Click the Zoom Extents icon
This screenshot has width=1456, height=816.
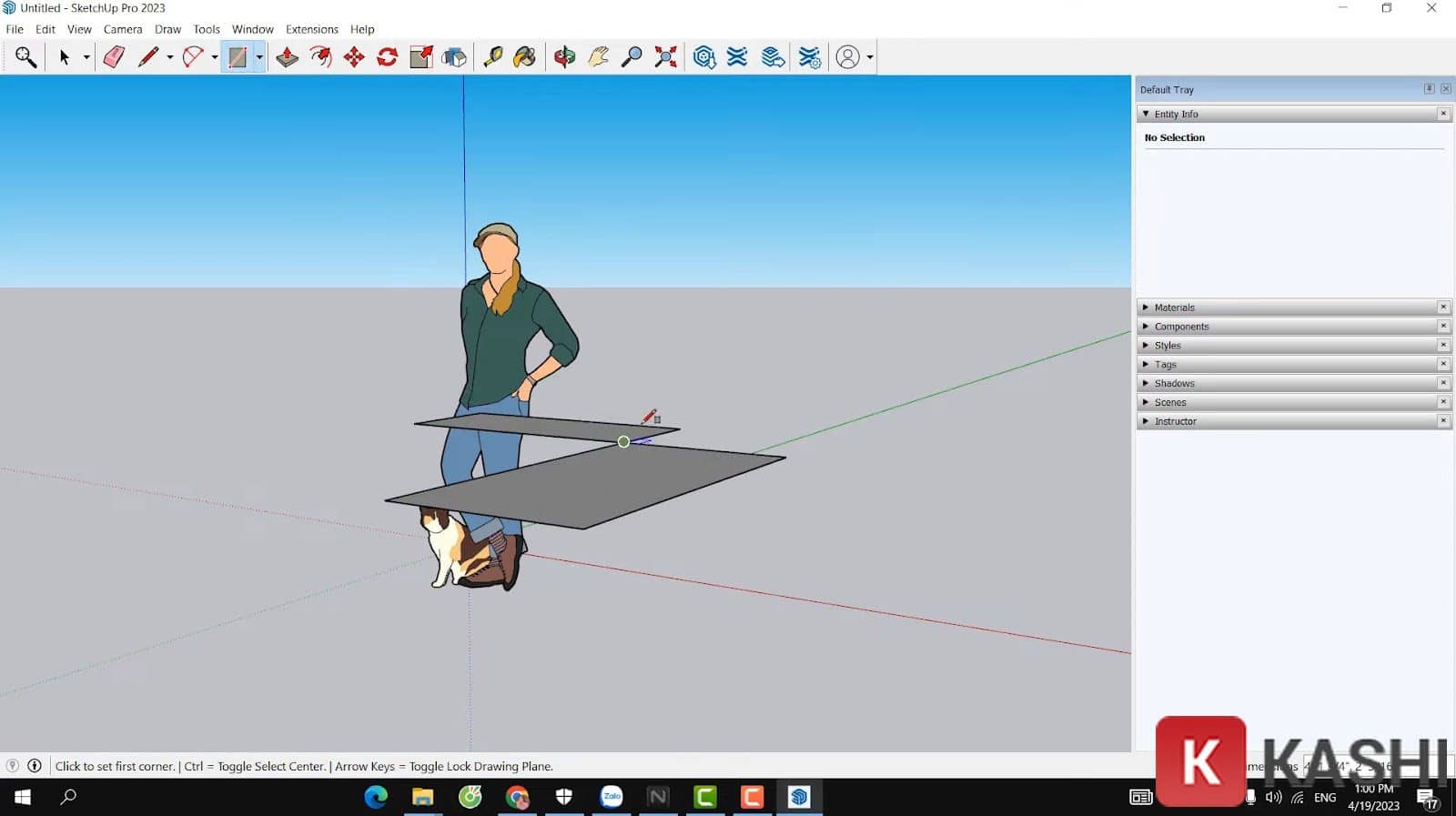coord(666,57)
